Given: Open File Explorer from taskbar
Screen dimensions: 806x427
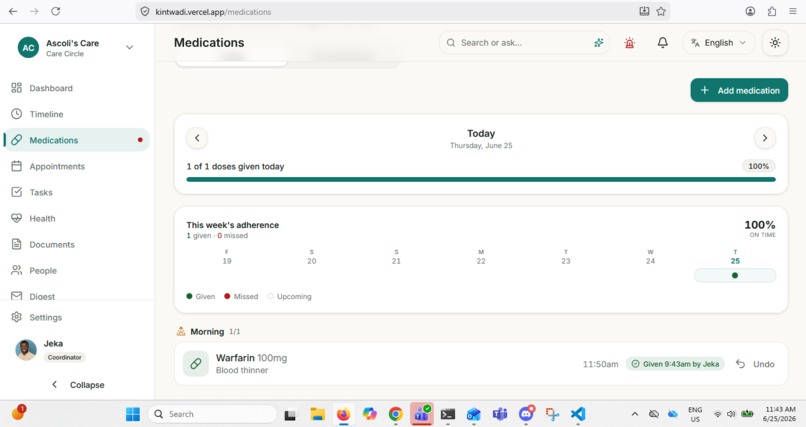Looking at the screenshot, I should [x=318, y=414].
